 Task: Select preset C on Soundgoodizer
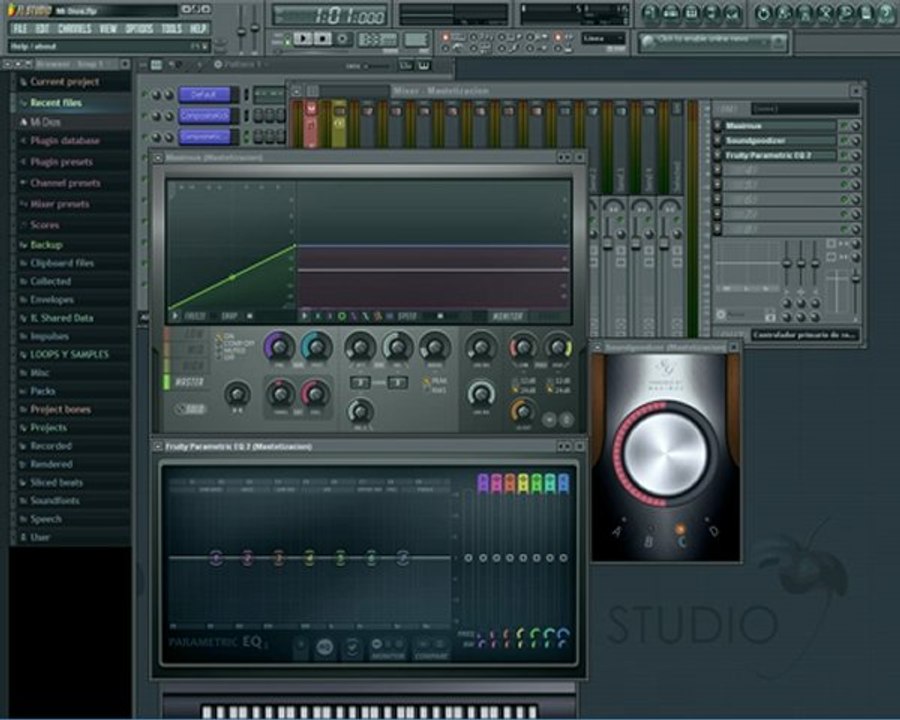click(682, 541)
